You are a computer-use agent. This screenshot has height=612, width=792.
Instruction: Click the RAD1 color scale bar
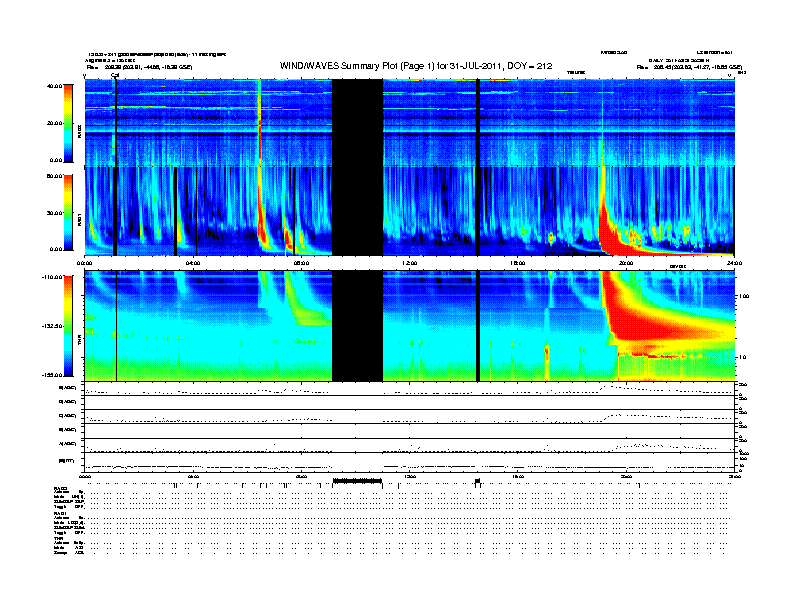pyautogui.click(x=68, y=213)
